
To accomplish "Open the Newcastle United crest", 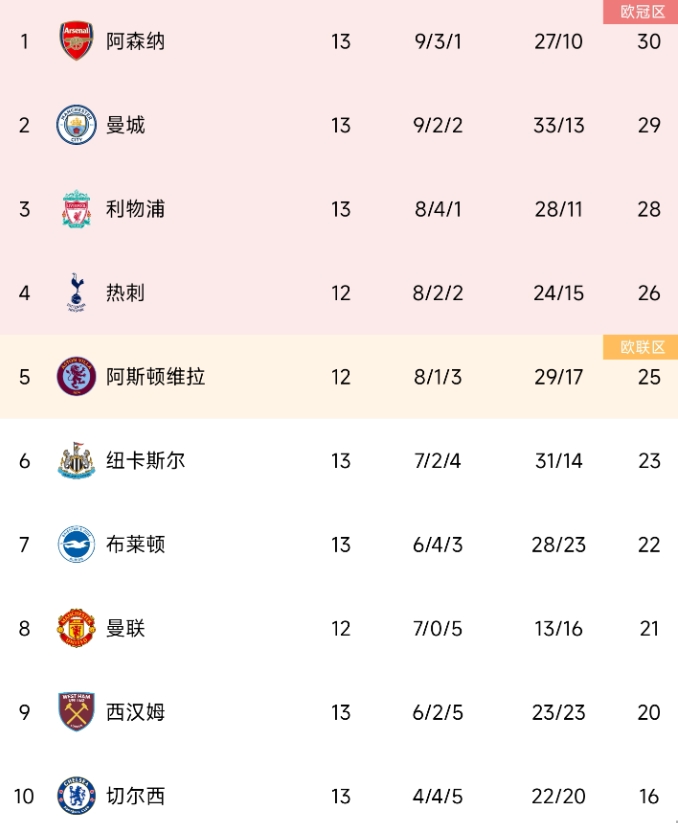I will (77, 460).
